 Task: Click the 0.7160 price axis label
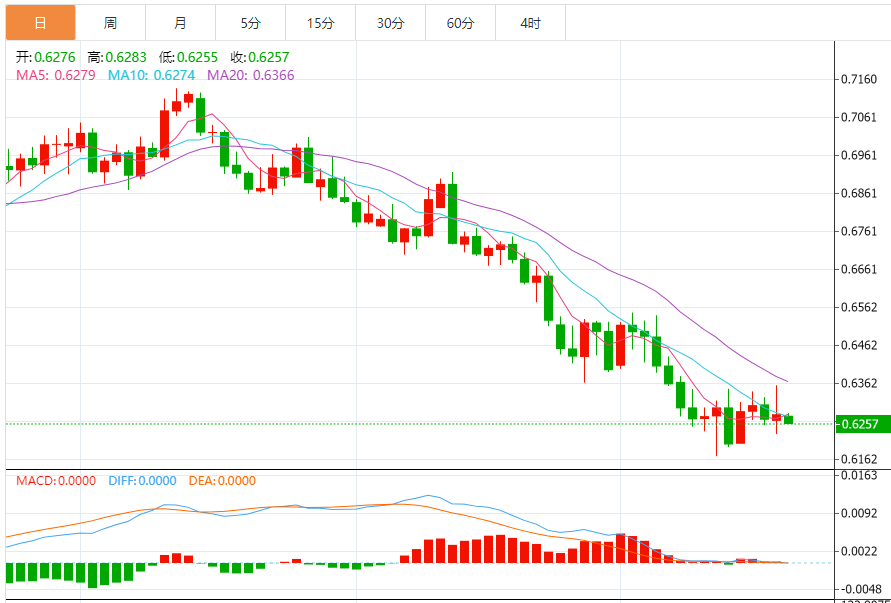[x=859, y=79]
